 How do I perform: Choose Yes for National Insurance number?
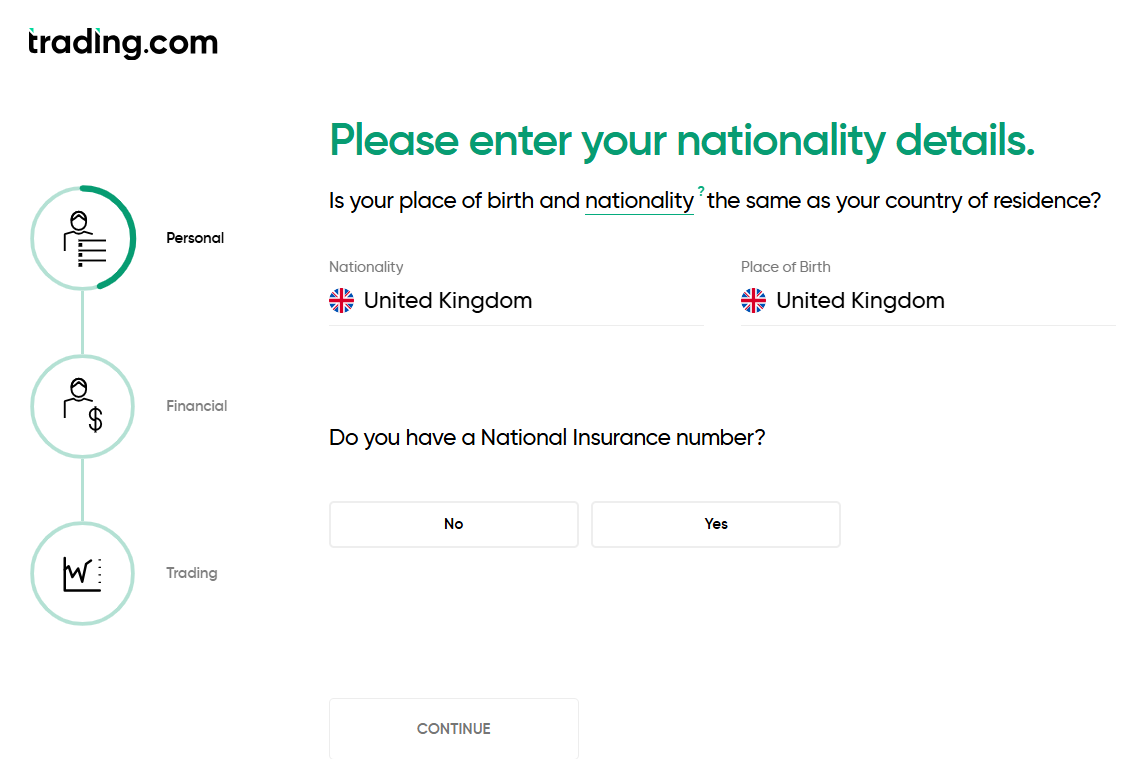coord(716,524)
